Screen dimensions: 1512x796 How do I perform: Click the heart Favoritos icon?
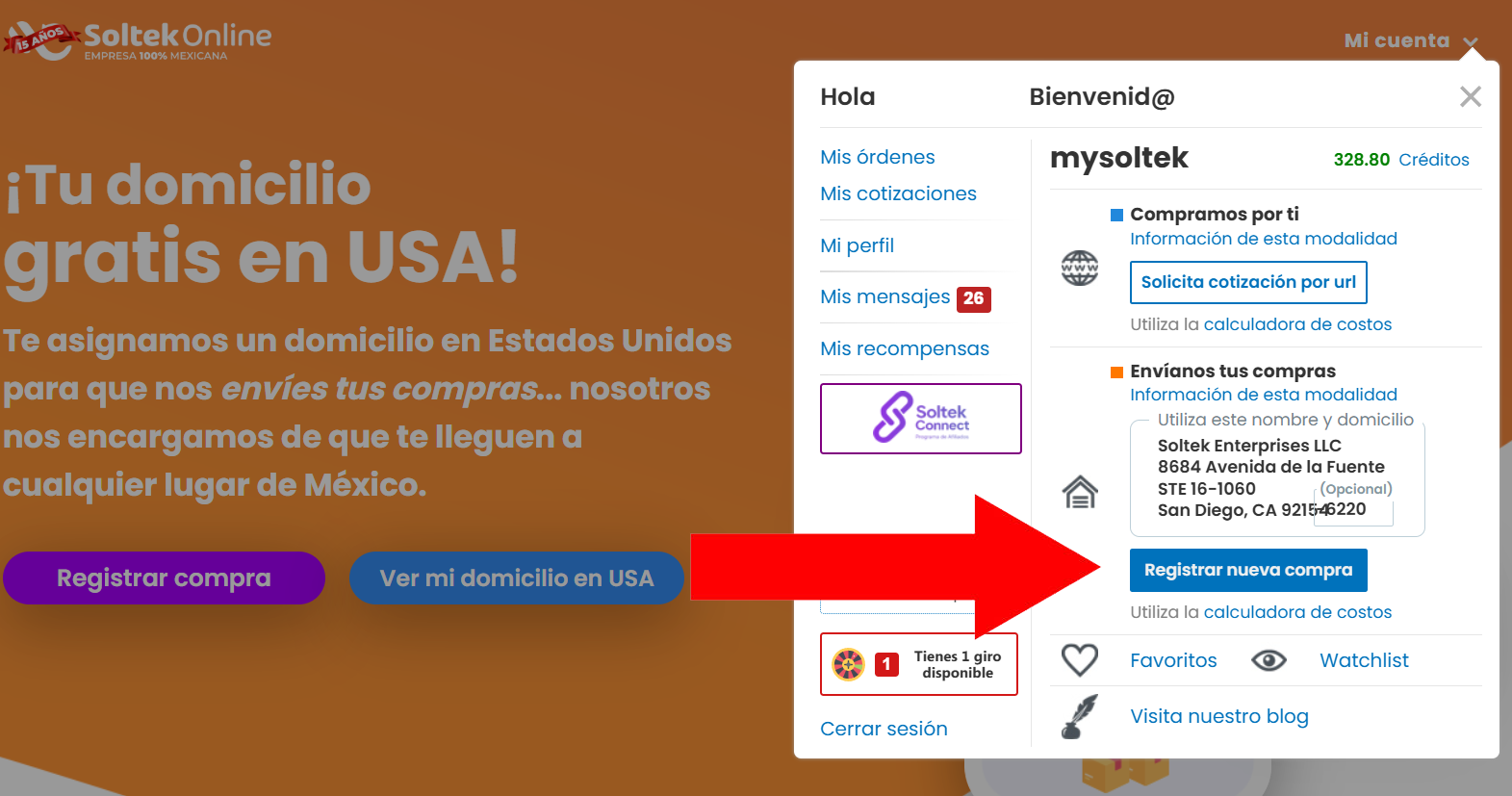click(x=1080, y=660)
